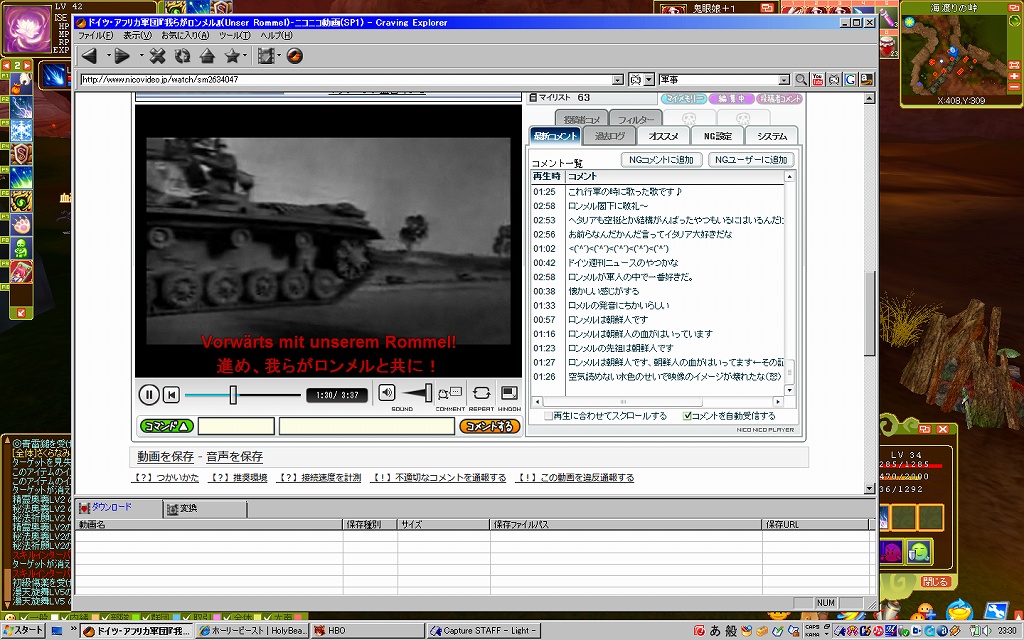This screenshot has height=640, width=1024.
Task: Click NGユーザーに追加 button
Action: [750, 159]
